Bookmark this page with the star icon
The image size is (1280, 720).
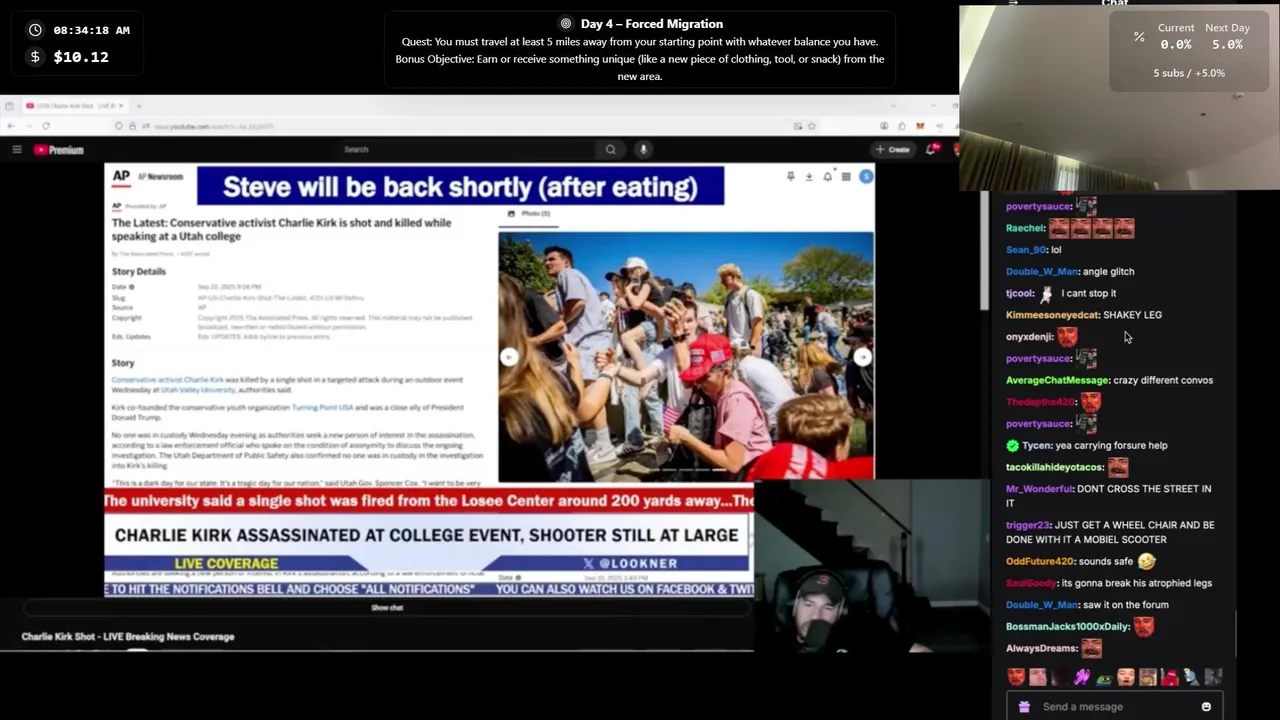coord(811,126)
